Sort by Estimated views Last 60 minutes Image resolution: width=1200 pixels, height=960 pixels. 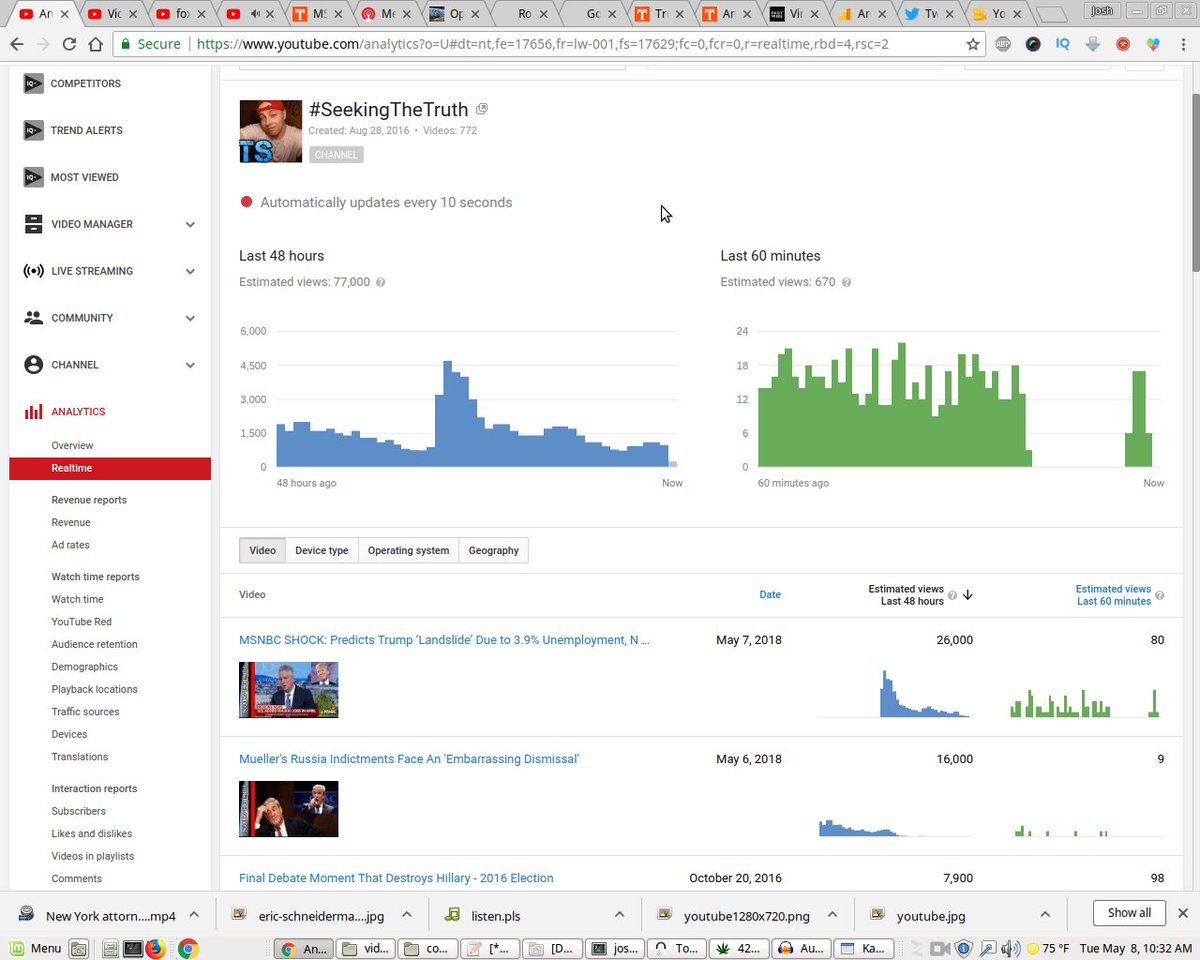click(x=1113, y=595)
